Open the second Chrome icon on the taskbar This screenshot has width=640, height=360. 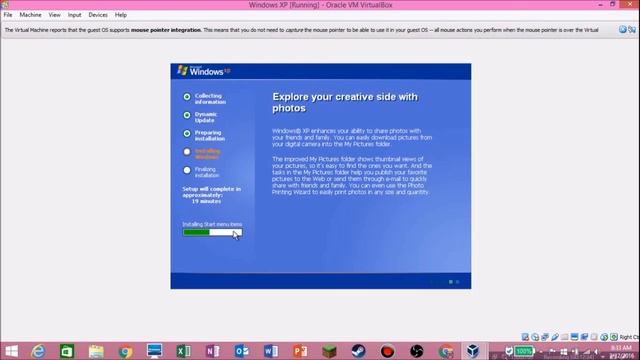pyautogui.click(x=446, y=351)
